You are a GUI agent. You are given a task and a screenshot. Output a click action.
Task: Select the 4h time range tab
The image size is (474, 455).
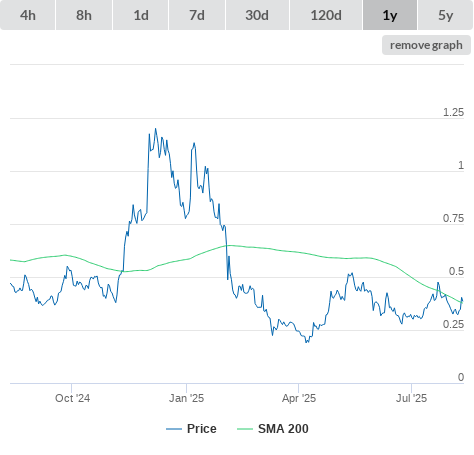[x=28, y=15]
